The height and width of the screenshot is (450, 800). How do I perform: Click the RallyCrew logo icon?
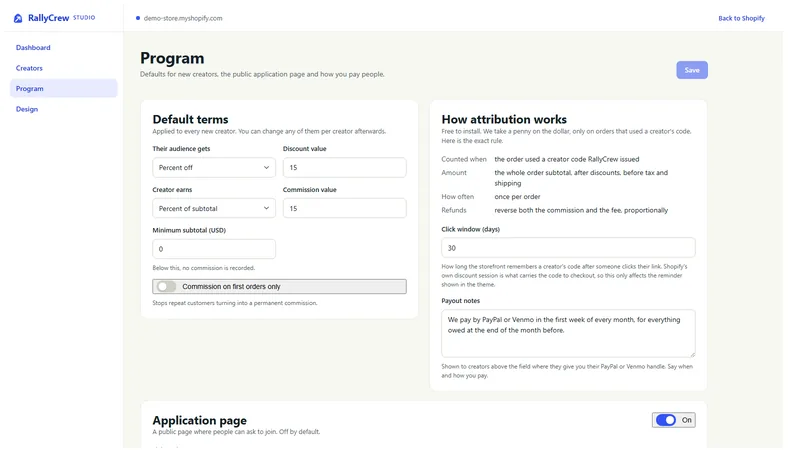(x=18, y=18)
